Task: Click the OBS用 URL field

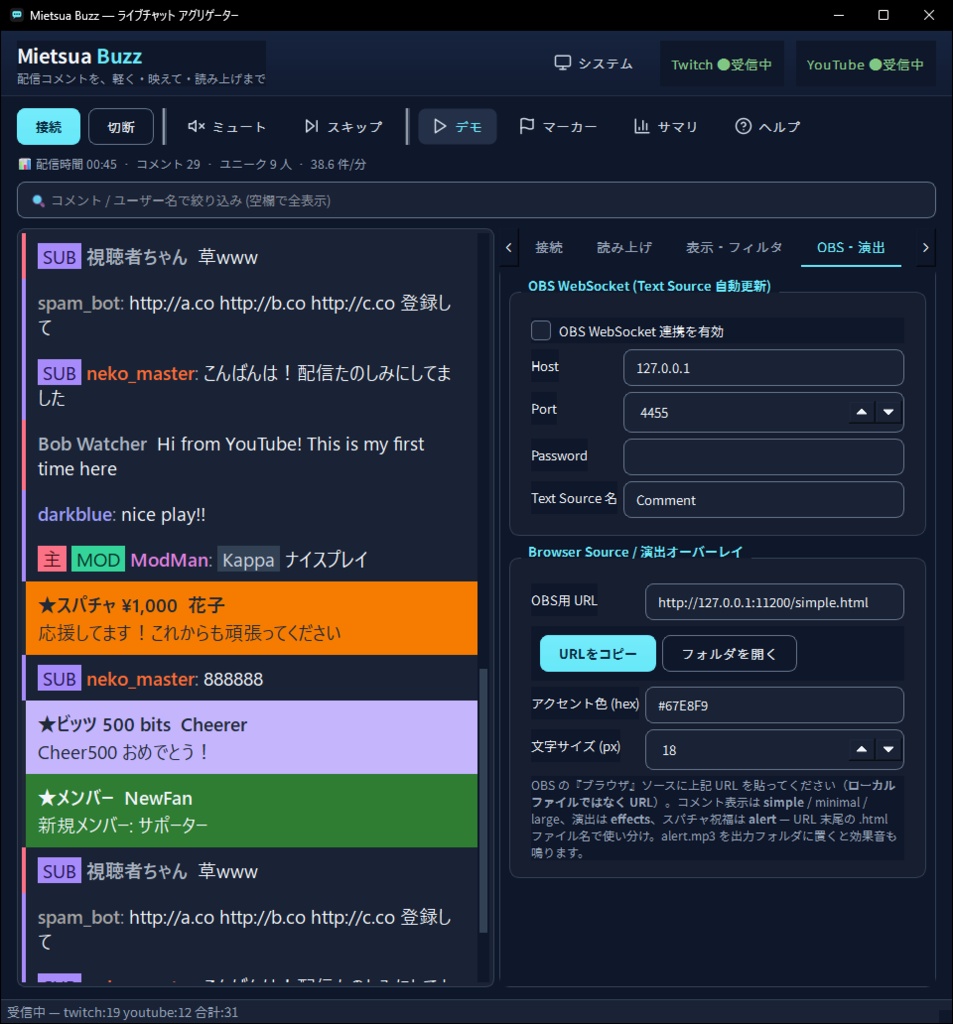Action: tap(774, 601)
